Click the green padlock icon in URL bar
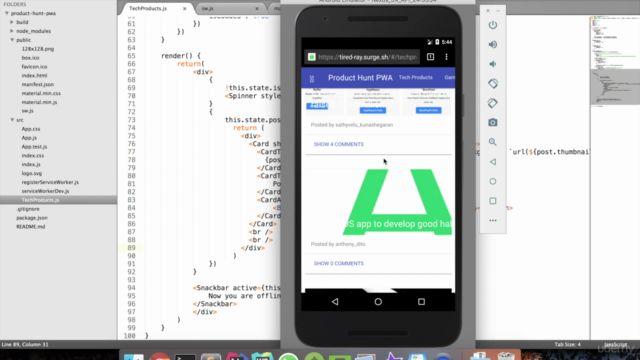 311,57
